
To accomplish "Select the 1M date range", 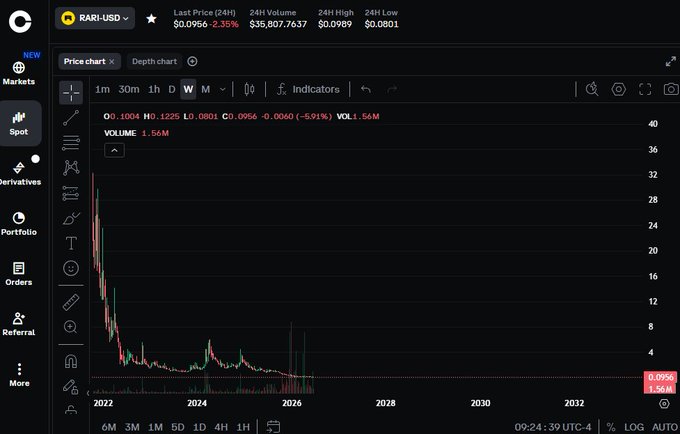I will [x=155, y=427].
